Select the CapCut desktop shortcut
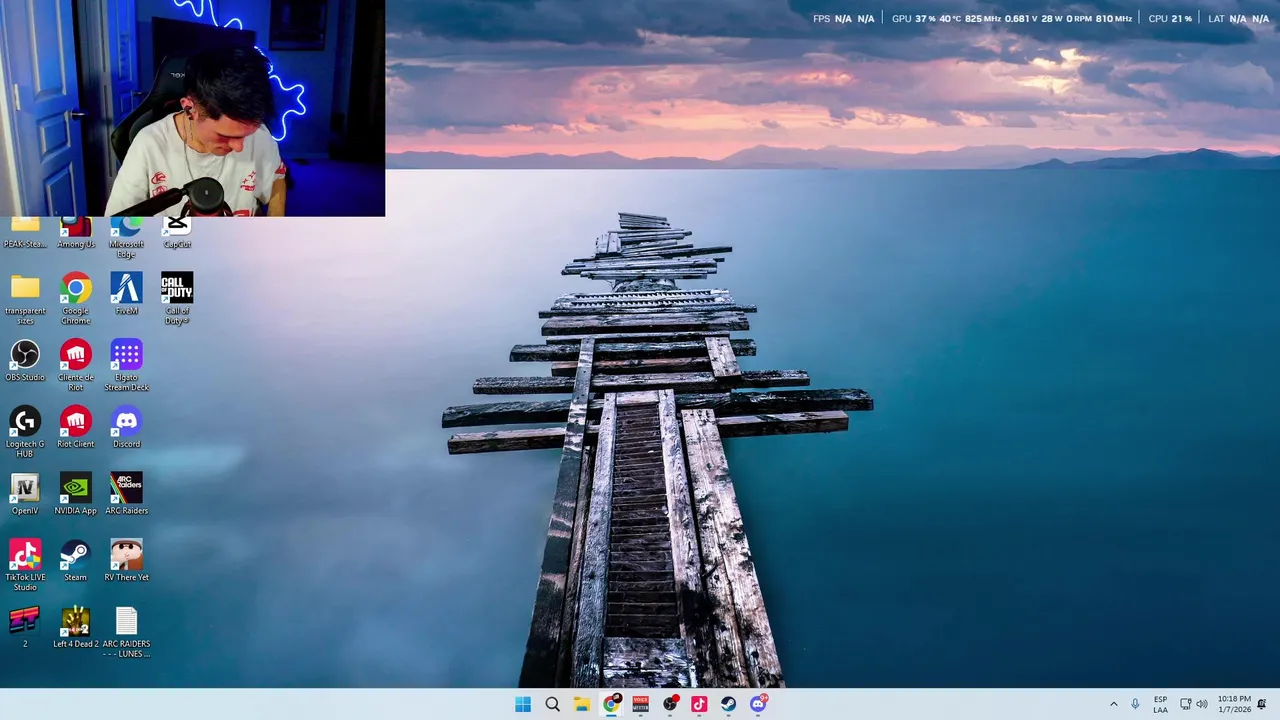 pyautogui.click(x=177, y=234)
